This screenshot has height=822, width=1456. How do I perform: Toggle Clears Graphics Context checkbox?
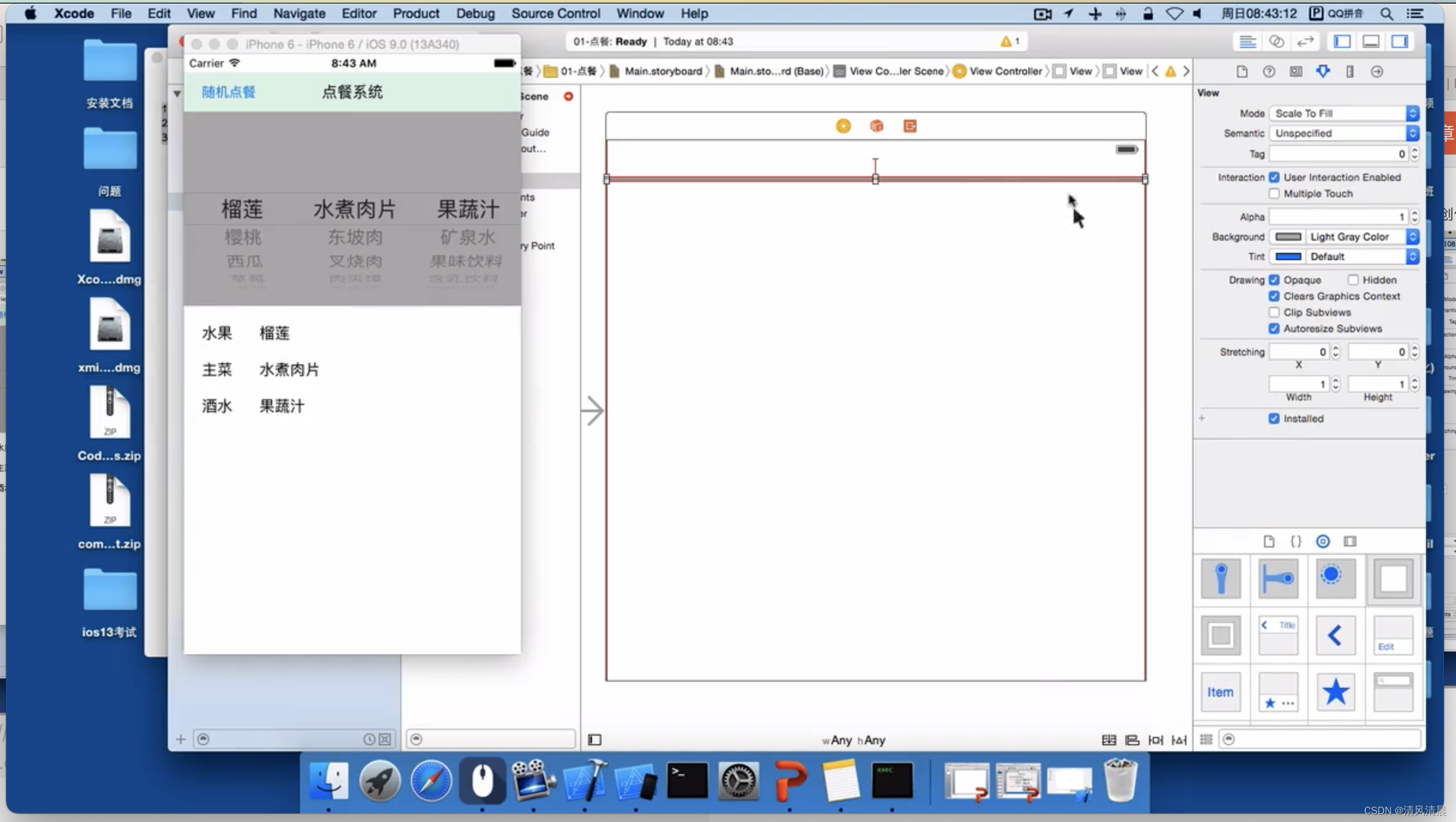tap(1274, 296)
